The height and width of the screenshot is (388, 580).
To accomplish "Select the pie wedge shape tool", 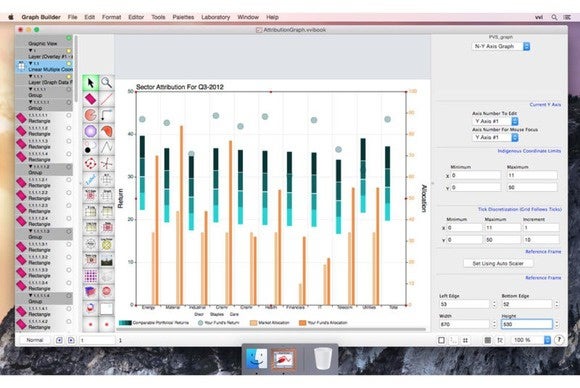I will 91,115.
